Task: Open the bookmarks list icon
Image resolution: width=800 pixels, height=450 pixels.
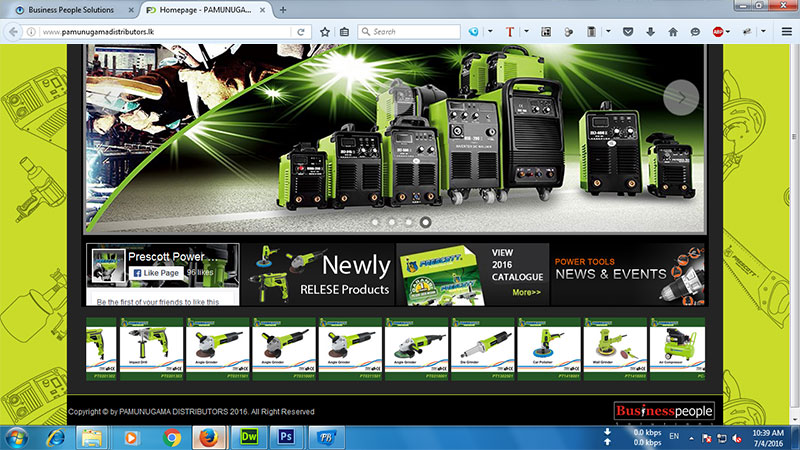Action: 344,32
